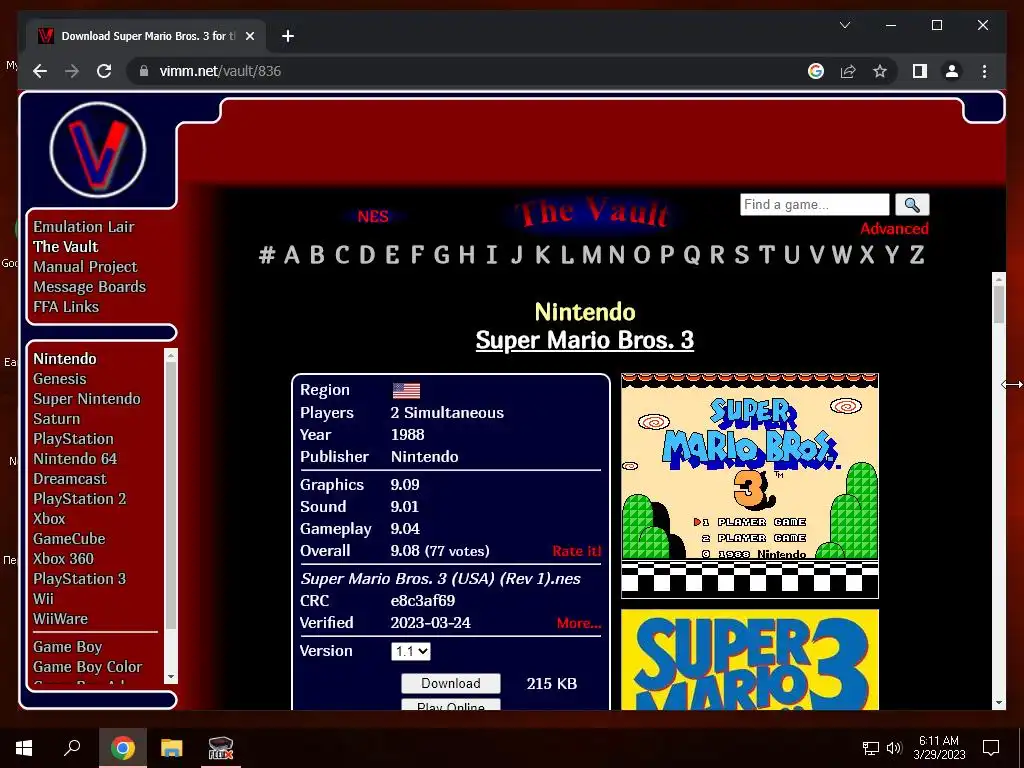The width and height of the screenshot is (1024, 768).
Task: Click the share page icon
Action: (848, 71)
